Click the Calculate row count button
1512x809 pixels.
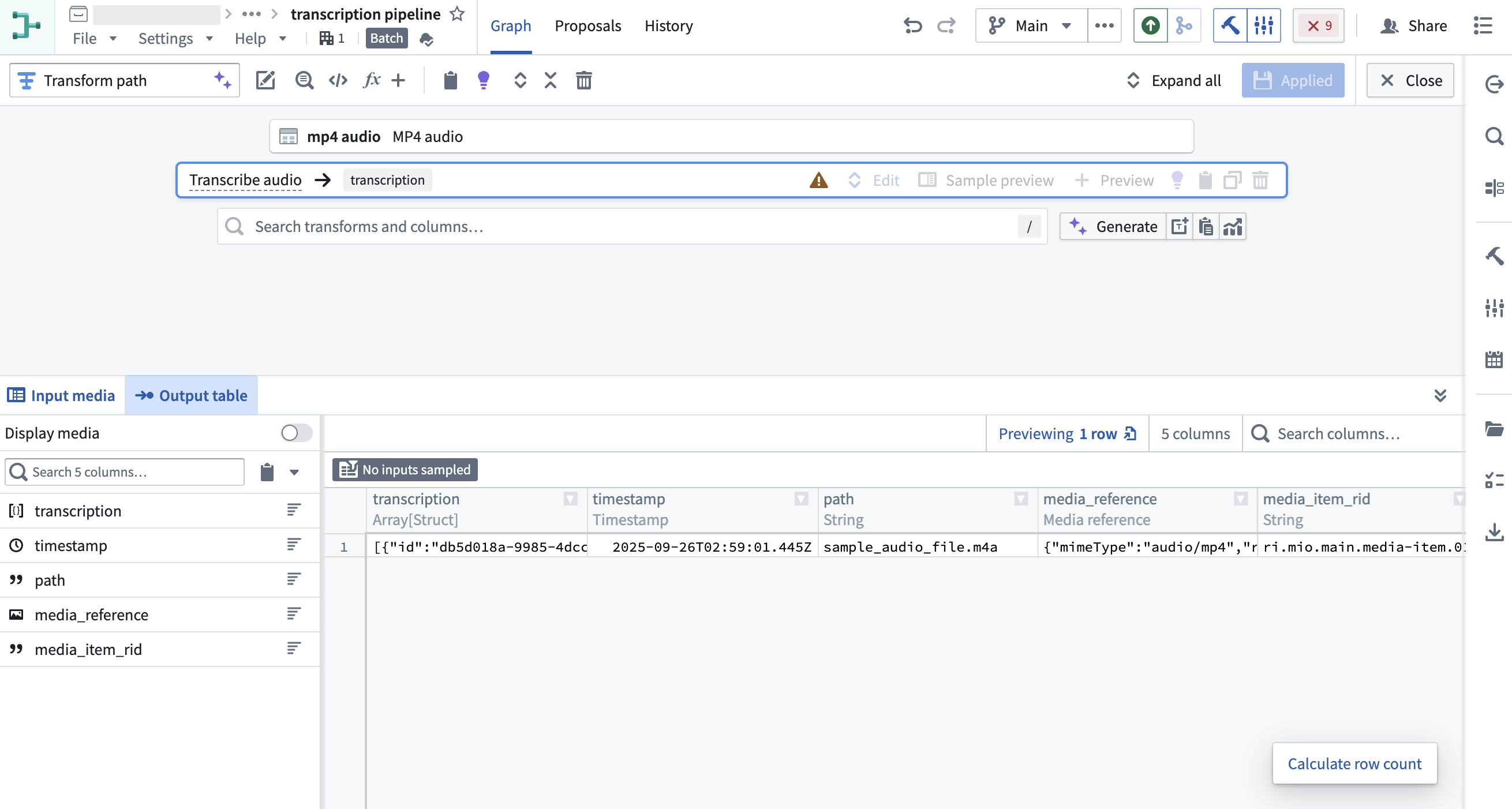click(1354, 764)
